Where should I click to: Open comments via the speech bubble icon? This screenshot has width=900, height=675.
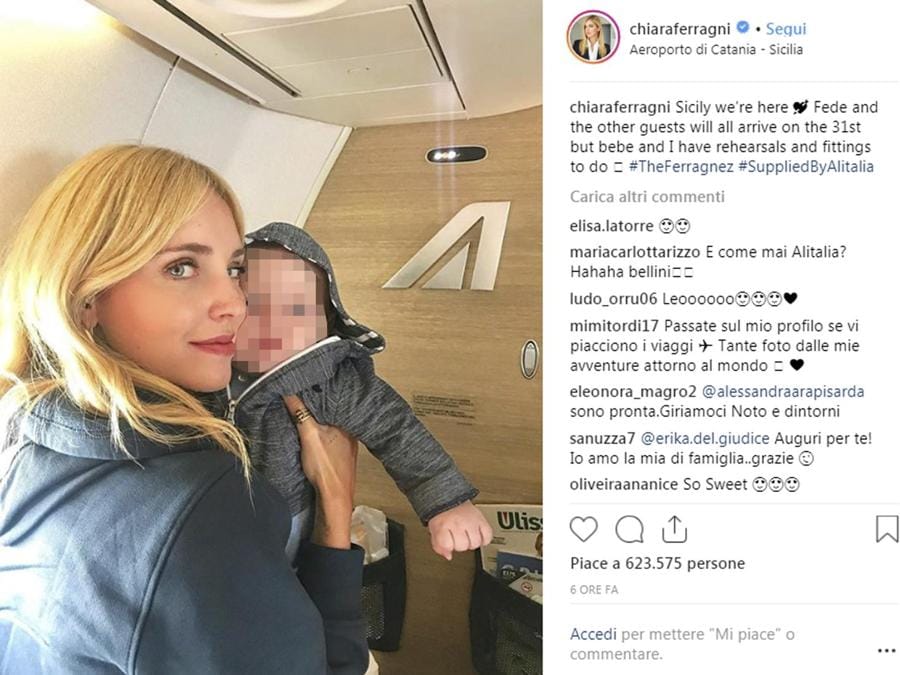pyautogui.click(x=629, y=529)
